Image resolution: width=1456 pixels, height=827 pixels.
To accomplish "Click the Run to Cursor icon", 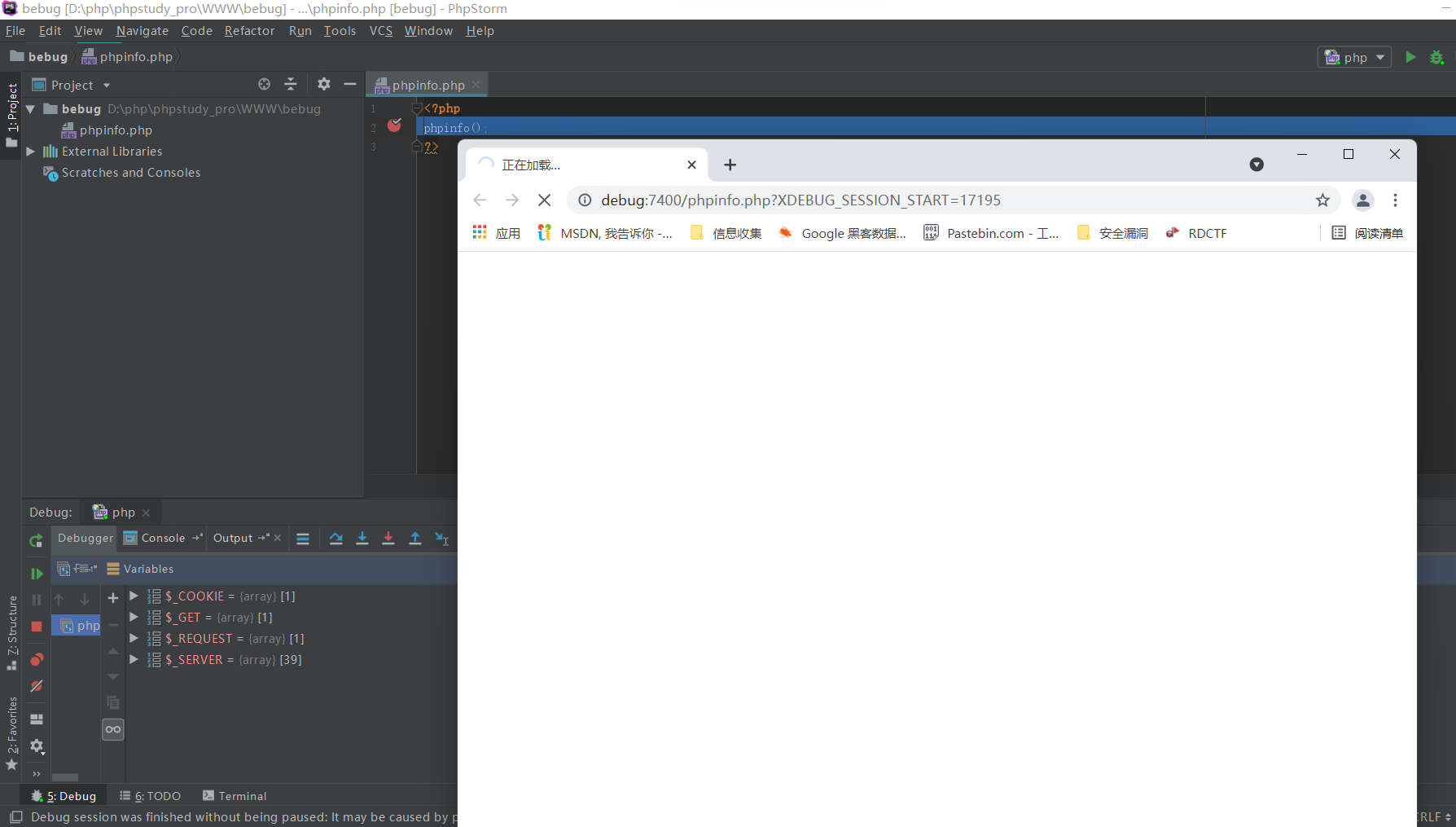I will 441,539.
